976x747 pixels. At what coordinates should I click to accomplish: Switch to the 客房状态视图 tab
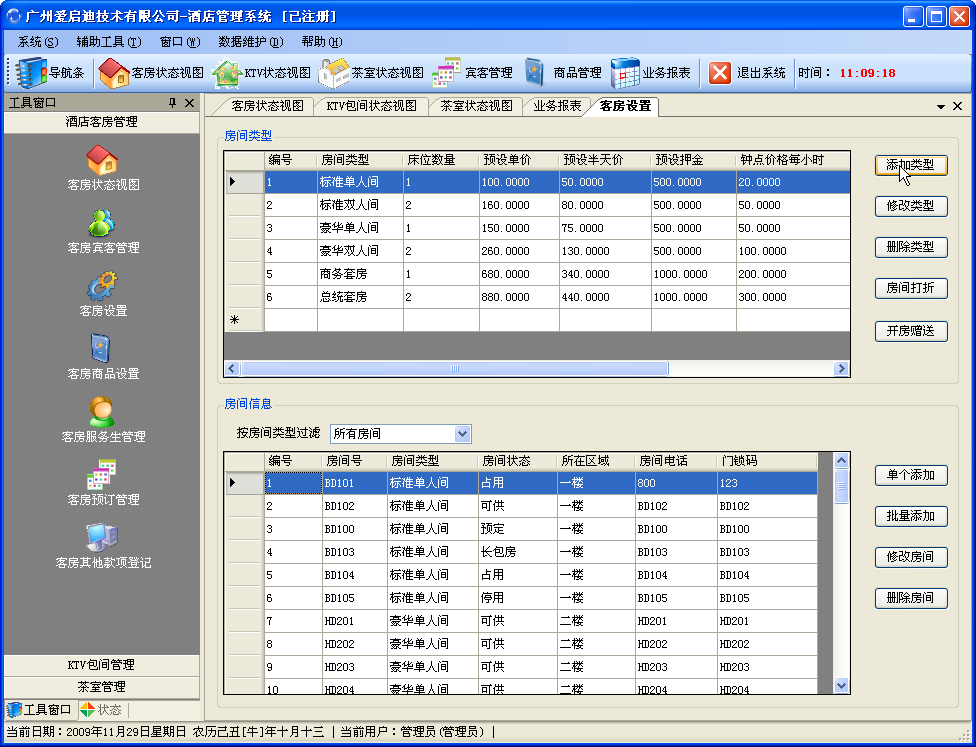click(x=267, y=106)
